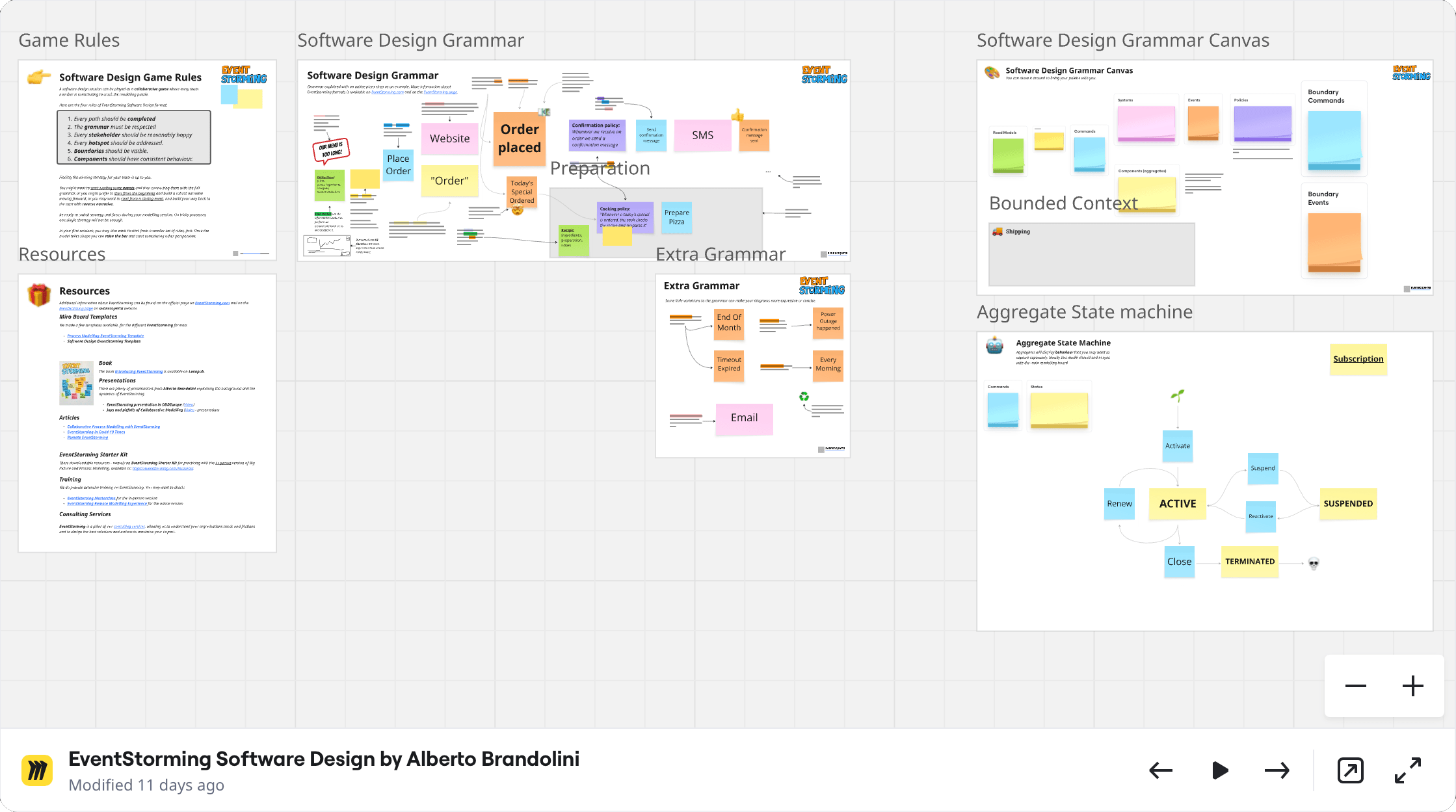Click the skull icon after TERMINATED
The height and width of the screenshot is (812, 1456).
tap(1314, 564)
